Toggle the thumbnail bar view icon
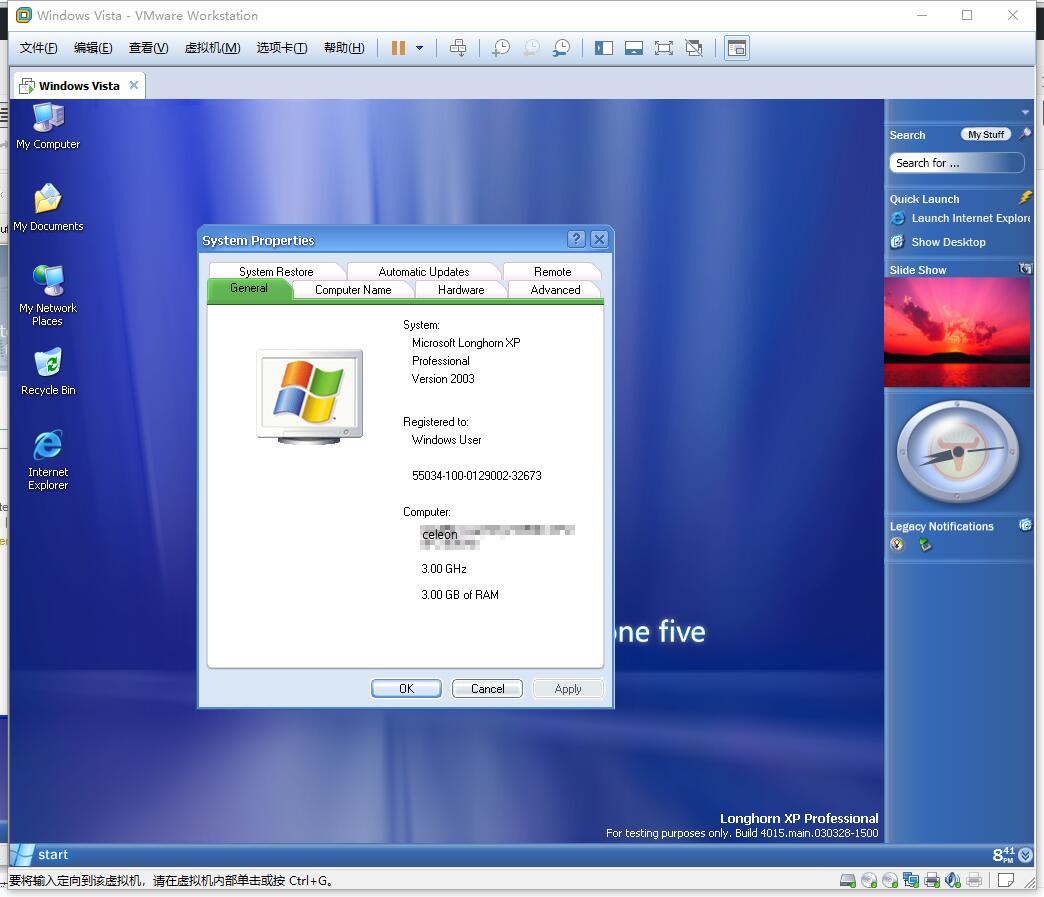 click(634, 48)
